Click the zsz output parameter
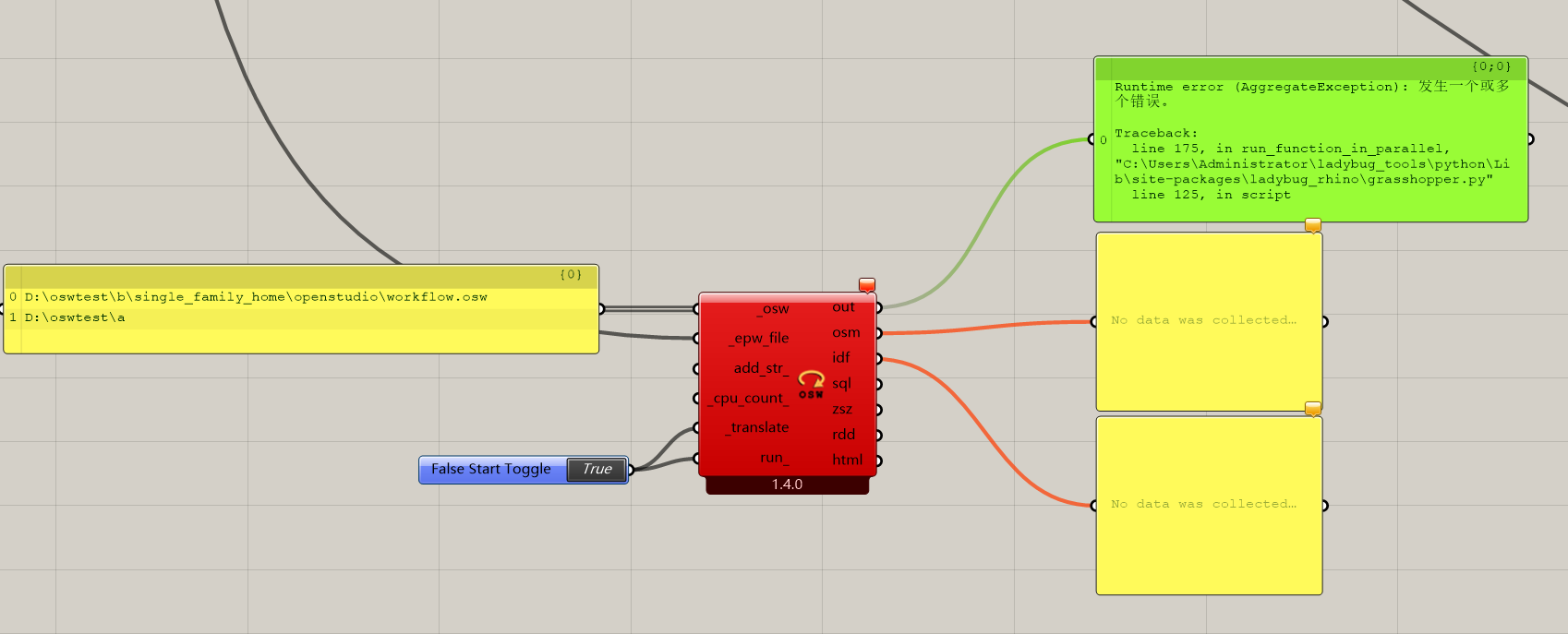 [842, 409]
